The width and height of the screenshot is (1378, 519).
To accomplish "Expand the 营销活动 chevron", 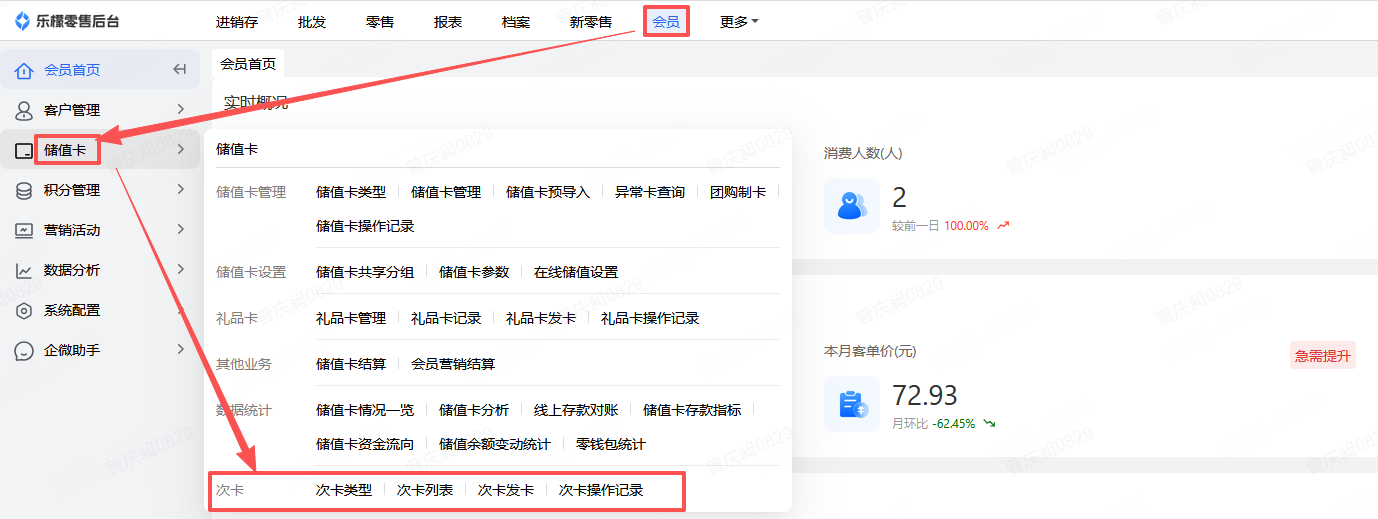I will point(181,229).
